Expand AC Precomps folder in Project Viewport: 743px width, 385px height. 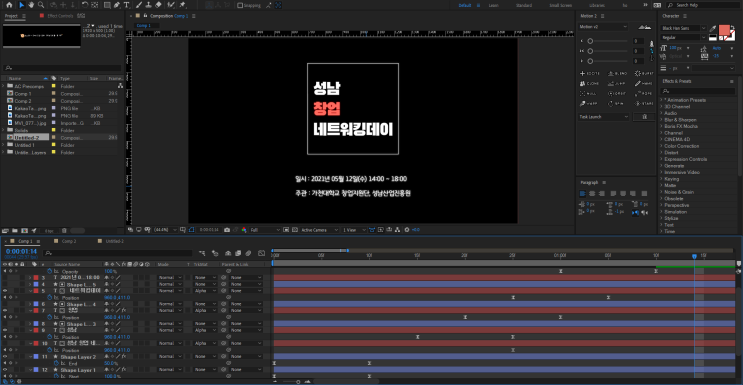(x=3, y=86)
